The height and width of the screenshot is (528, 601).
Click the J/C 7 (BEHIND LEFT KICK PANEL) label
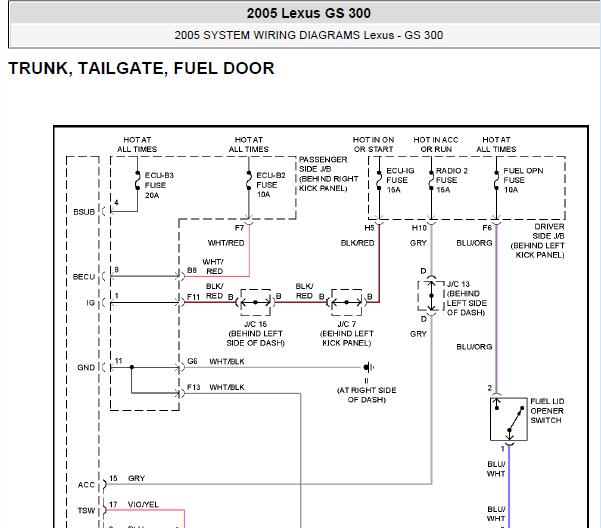[x=347, y=333]
